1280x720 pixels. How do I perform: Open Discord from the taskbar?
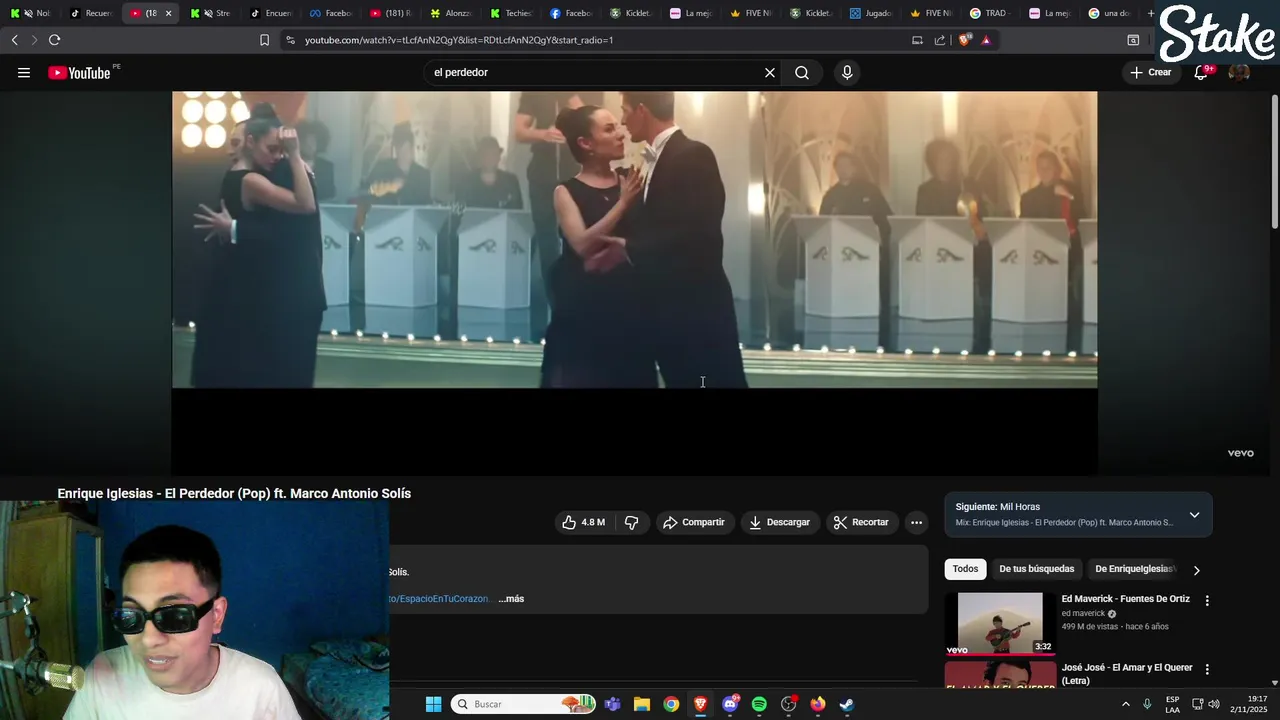(730, 704)
